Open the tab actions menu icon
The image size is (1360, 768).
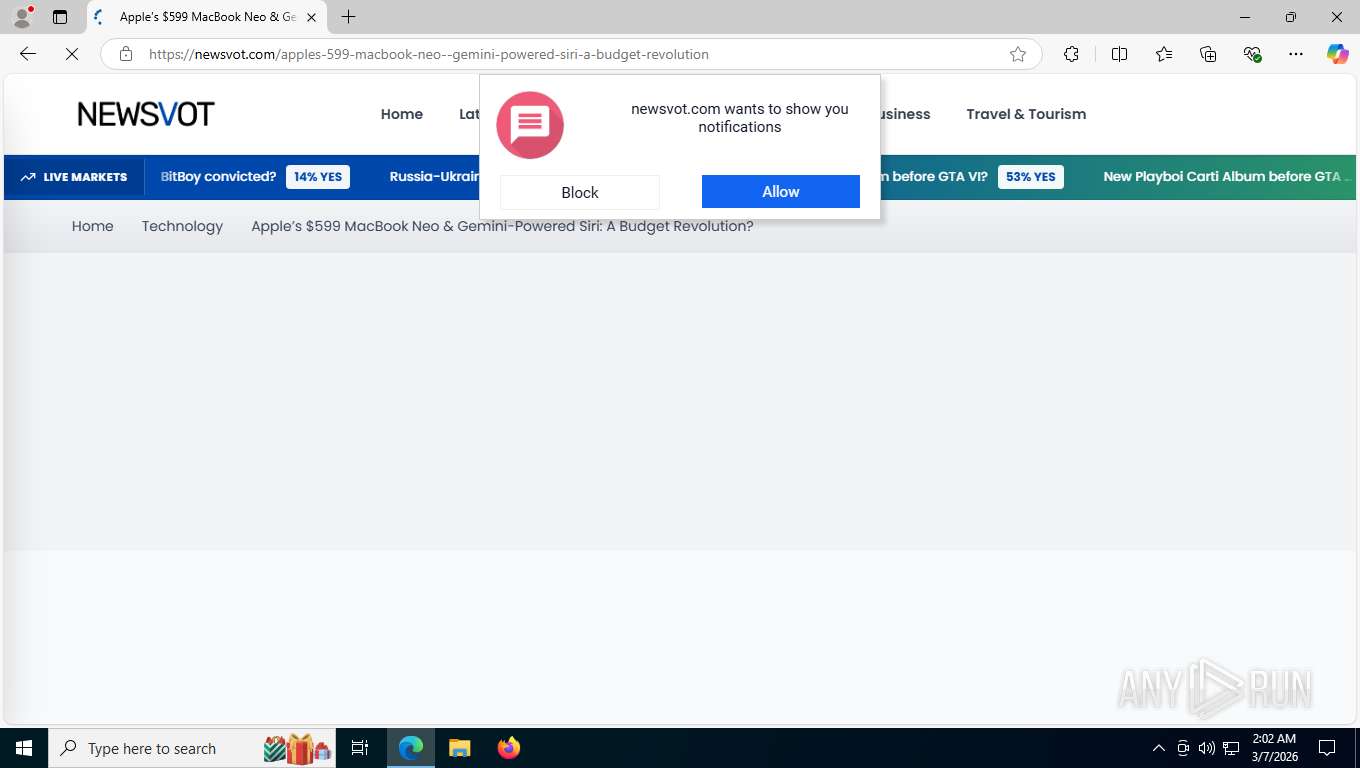[60, 17]
